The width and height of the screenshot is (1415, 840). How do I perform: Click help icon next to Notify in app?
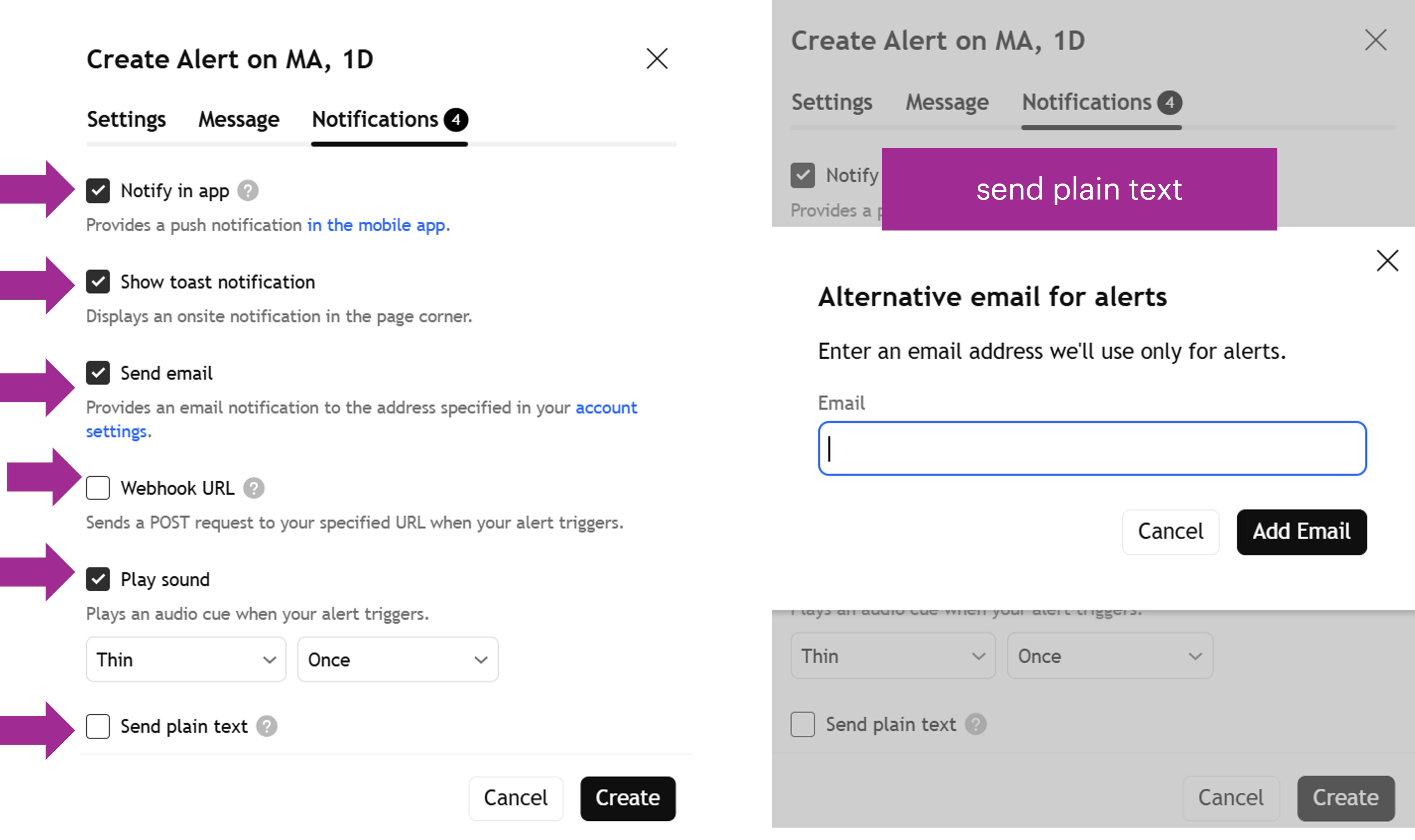[247, 191]
